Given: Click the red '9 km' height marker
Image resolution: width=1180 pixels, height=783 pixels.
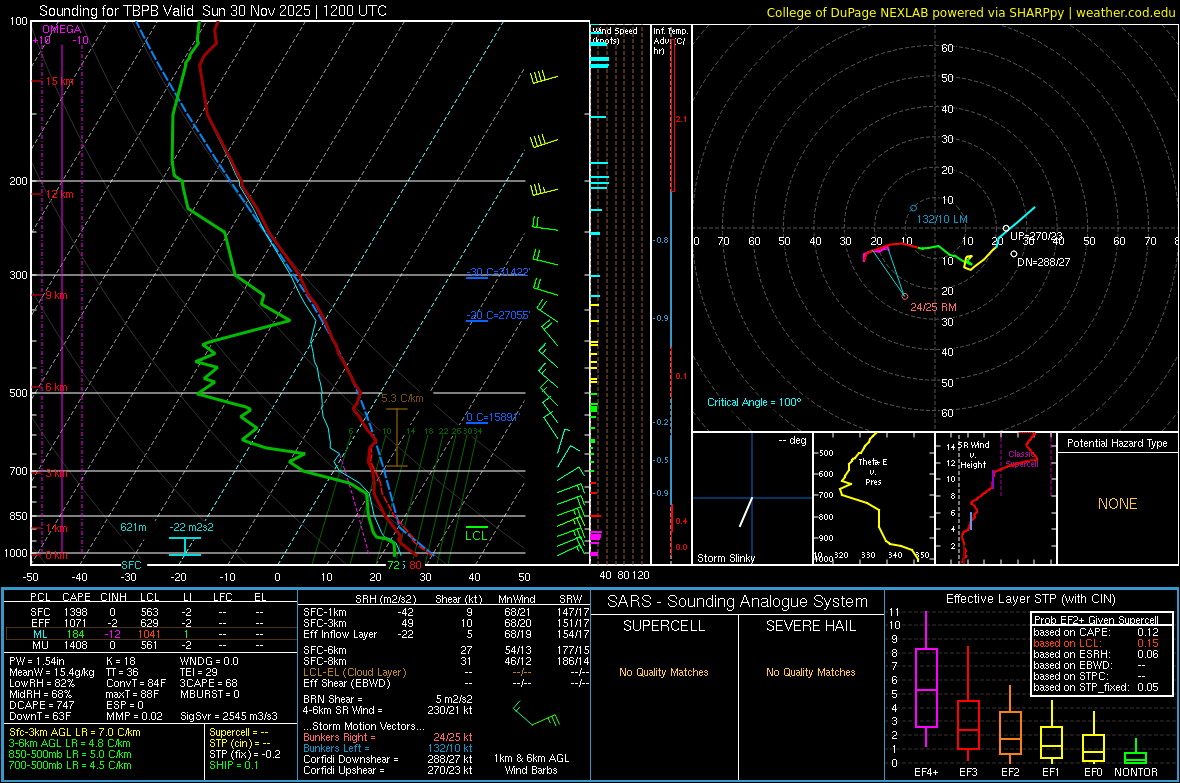Looking at the screenshot, I should point(56,295).
